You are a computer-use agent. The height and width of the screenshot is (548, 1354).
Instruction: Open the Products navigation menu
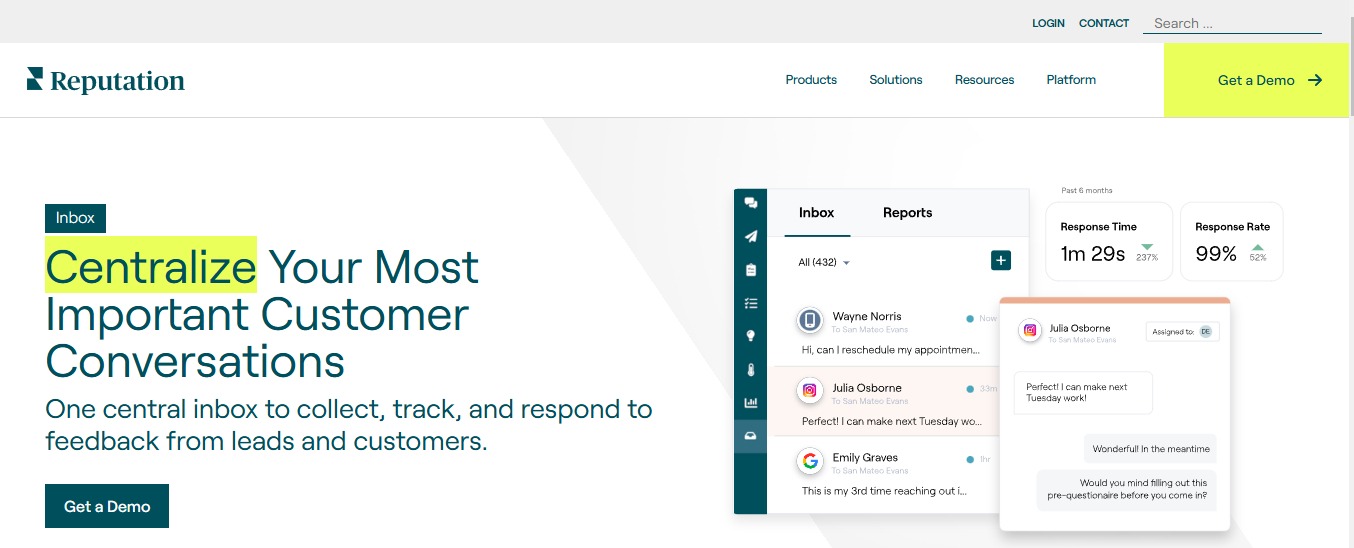[811, 80]
